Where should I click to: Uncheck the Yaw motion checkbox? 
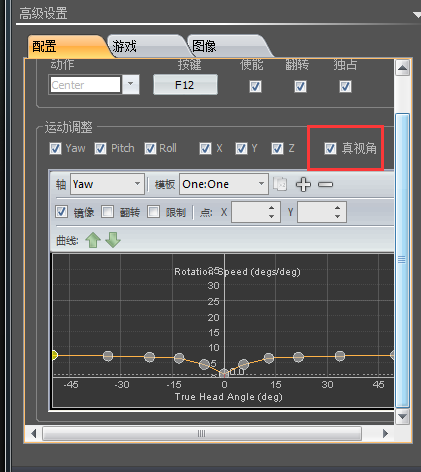pyautogui.click(x=55, y=148)
